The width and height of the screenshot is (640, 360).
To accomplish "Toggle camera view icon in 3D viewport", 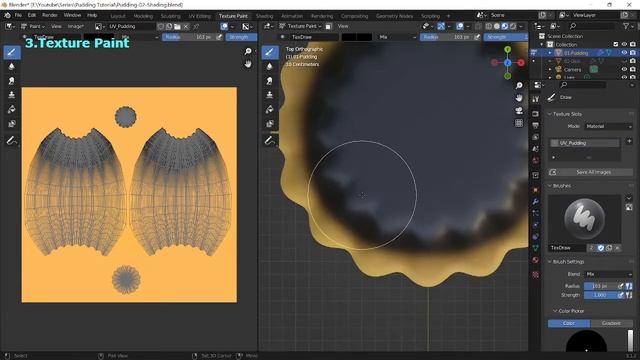I will click(x=519, y=111).
